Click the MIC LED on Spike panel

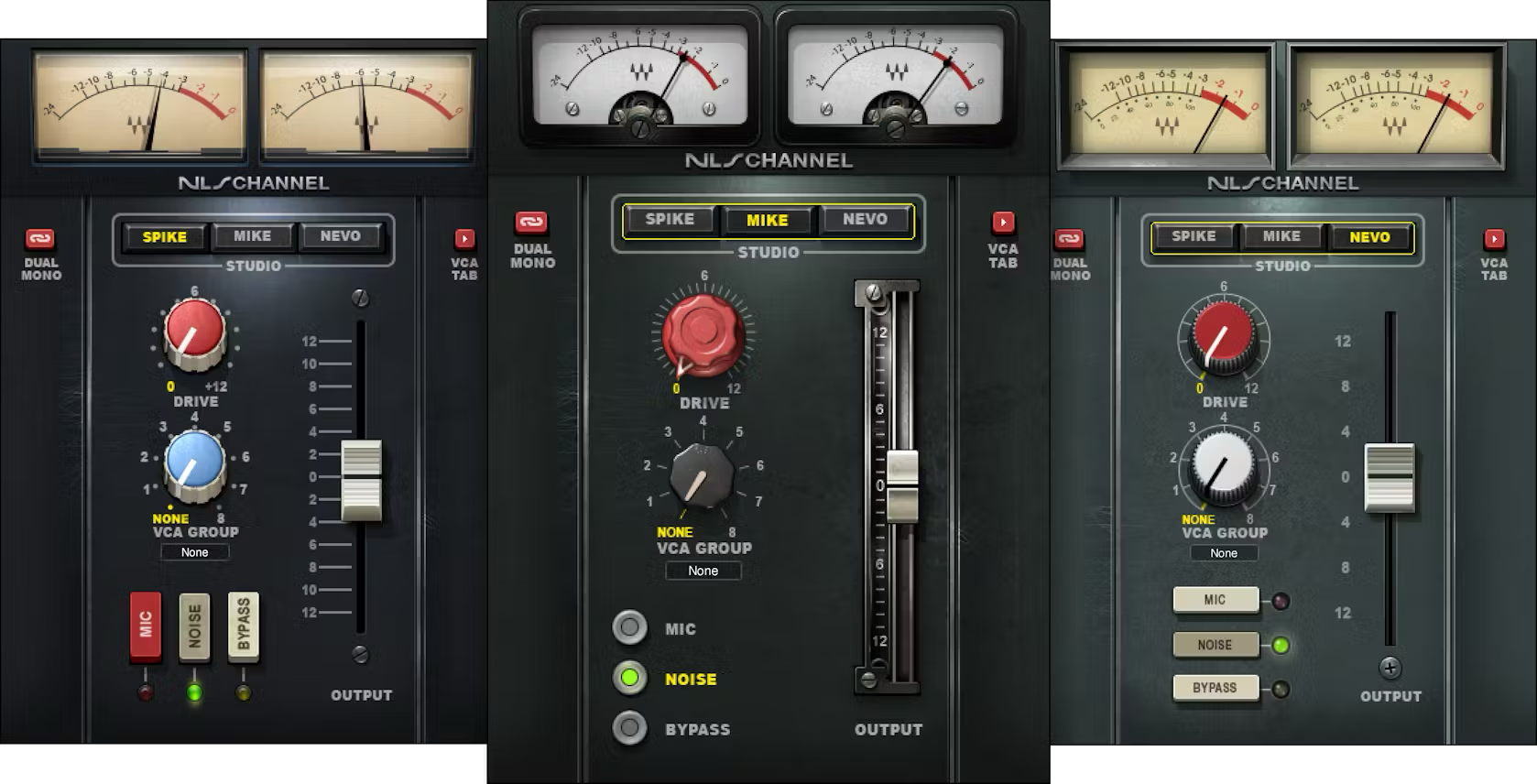coord(146,692)
